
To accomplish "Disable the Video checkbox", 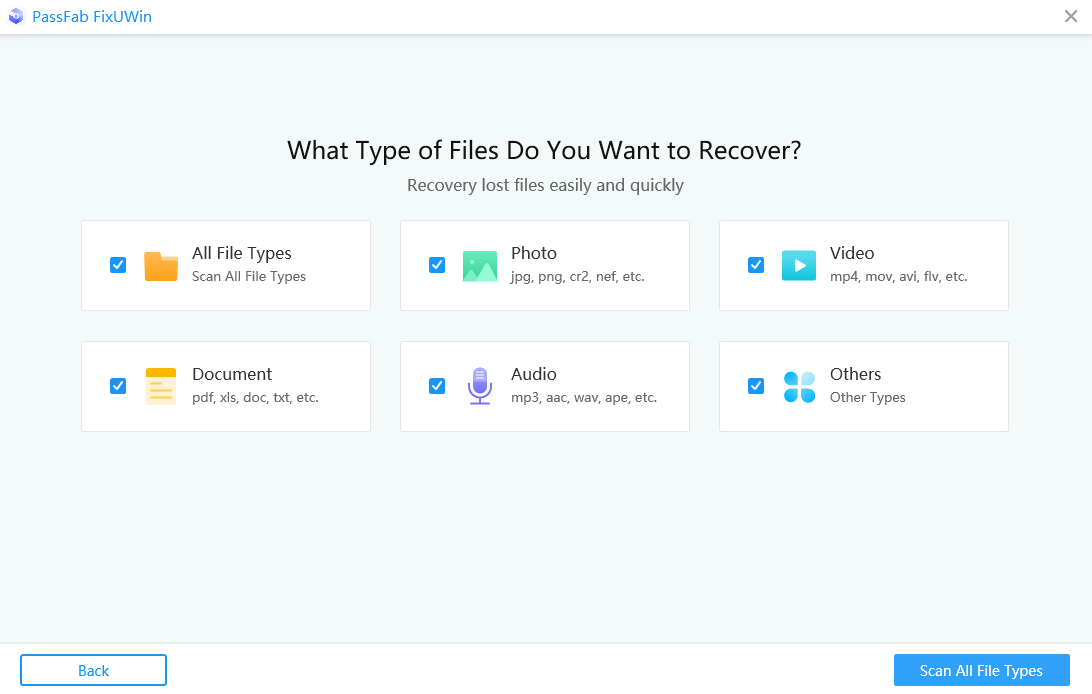I will coord(756,265).
